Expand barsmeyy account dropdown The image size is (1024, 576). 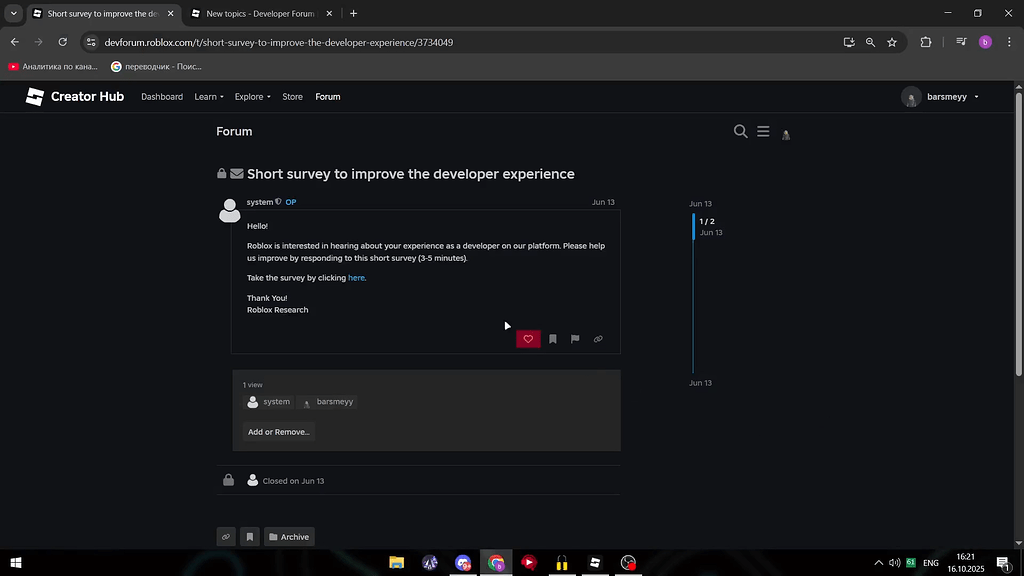(x=940, y=97)
